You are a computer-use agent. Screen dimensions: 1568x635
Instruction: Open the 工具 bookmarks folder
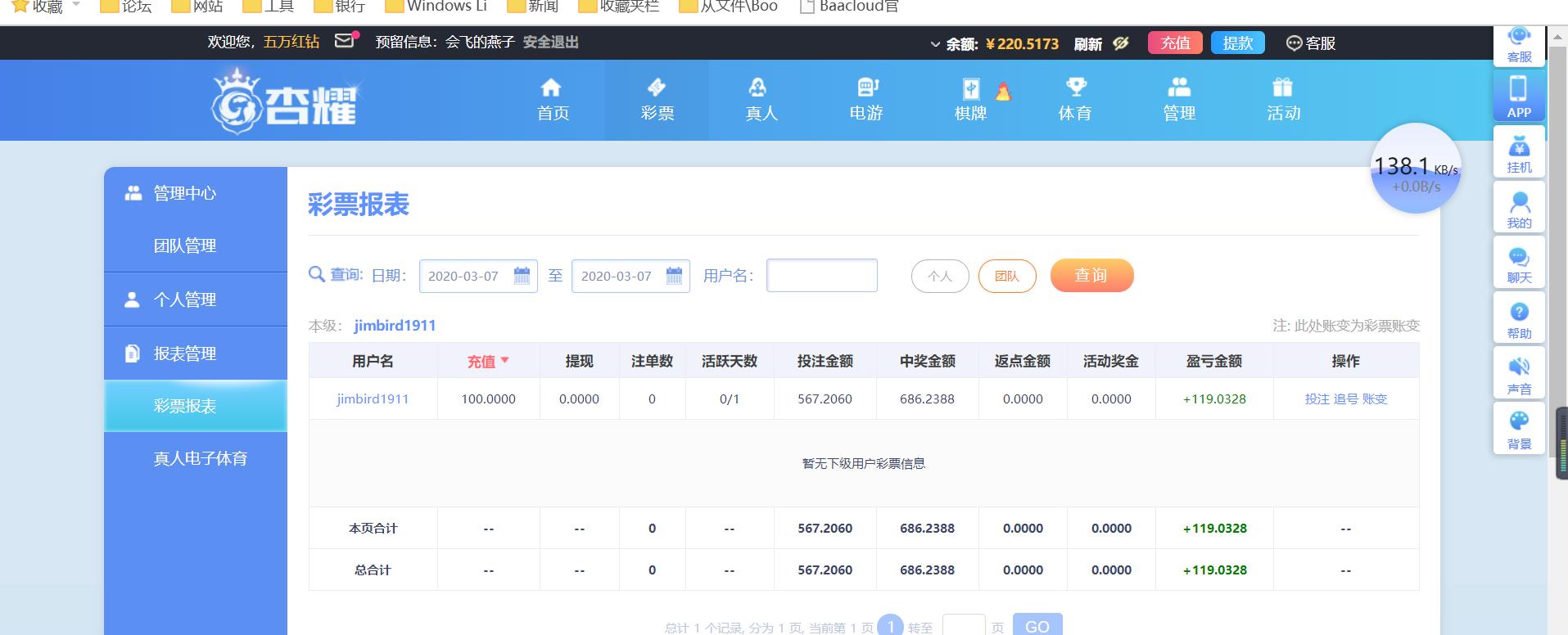(x=269, y=7)
